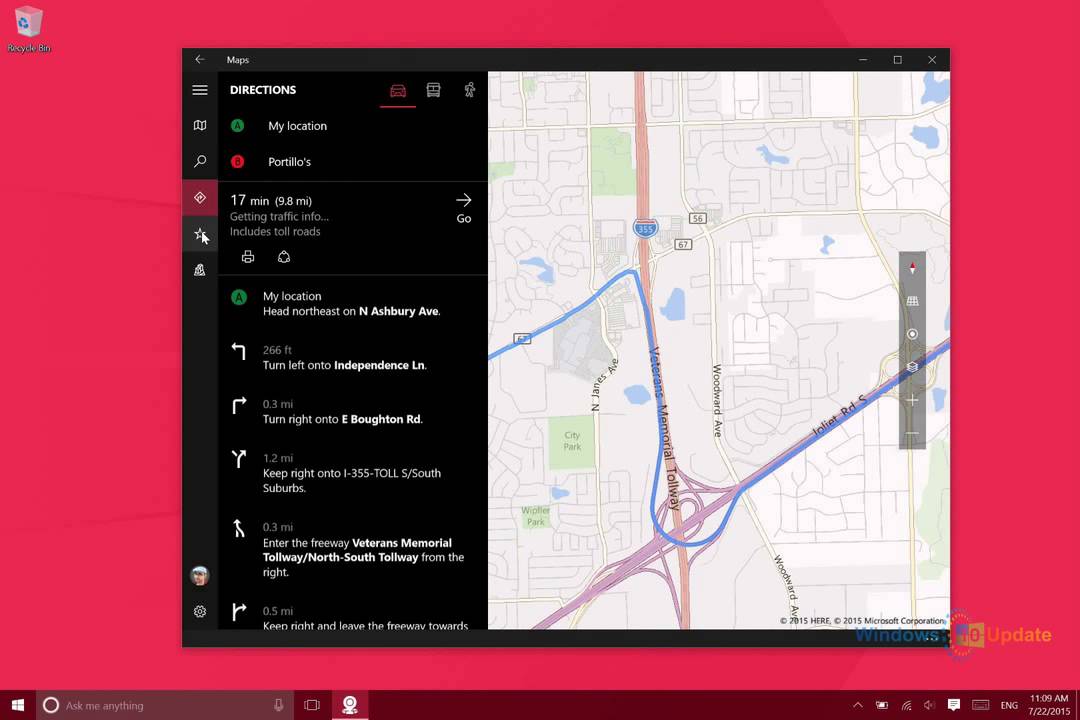Click the I-355 shield on the map

click(645, 228)
